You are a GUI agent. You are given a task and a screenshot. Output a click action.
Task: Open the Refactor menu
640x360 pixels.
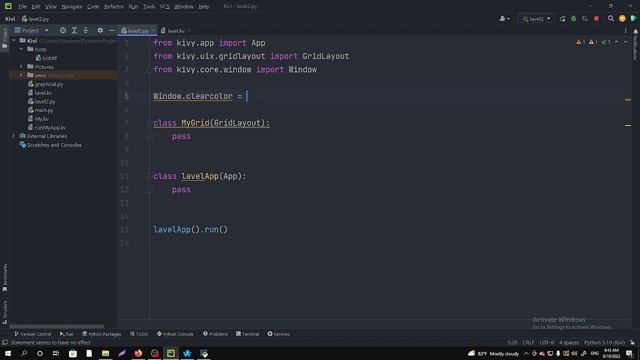tap(113, 7)
